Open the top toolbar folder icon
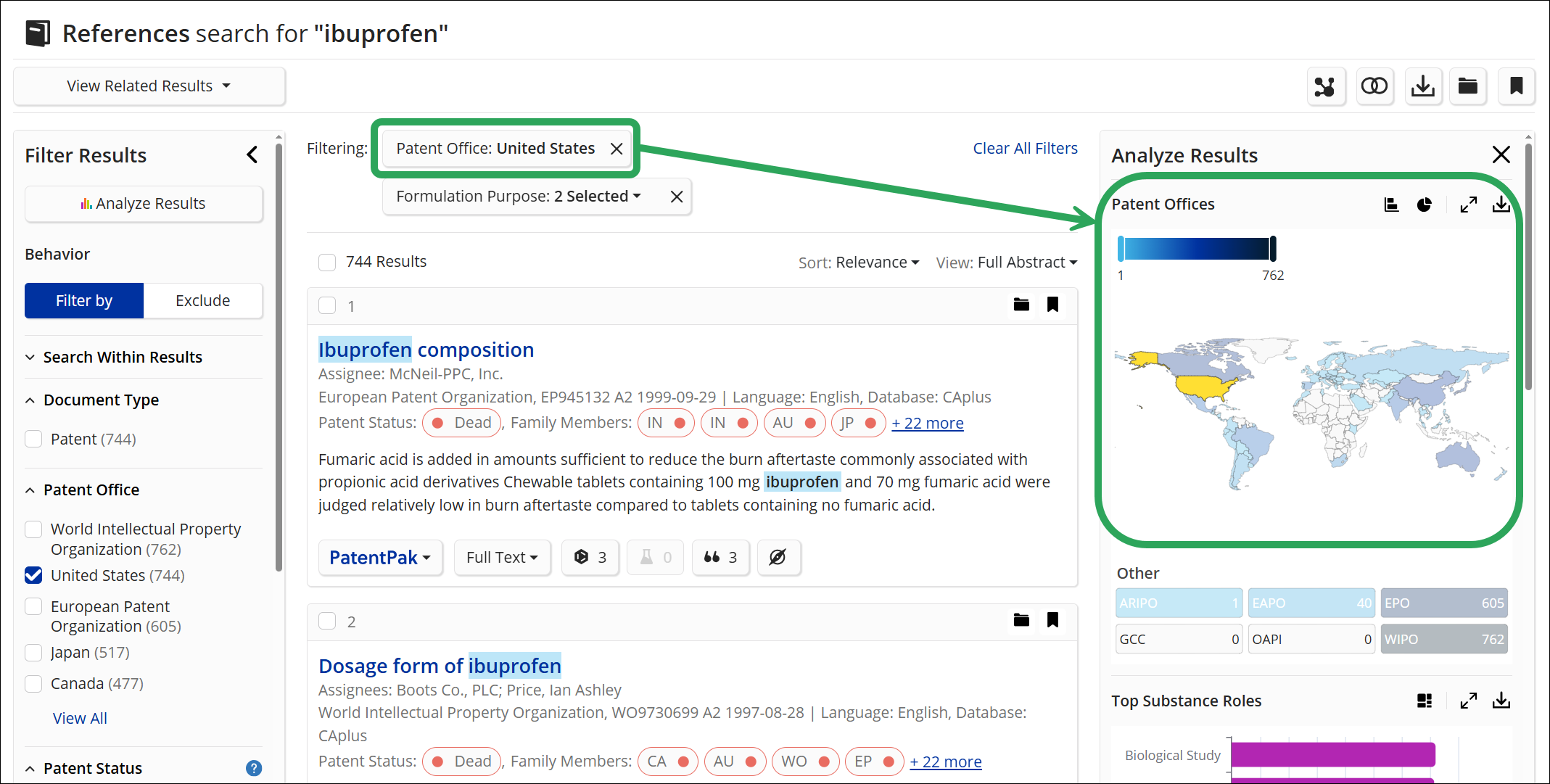Image resolution: width=1550 pixels, height=784 pixels. tap(1468, 86)
